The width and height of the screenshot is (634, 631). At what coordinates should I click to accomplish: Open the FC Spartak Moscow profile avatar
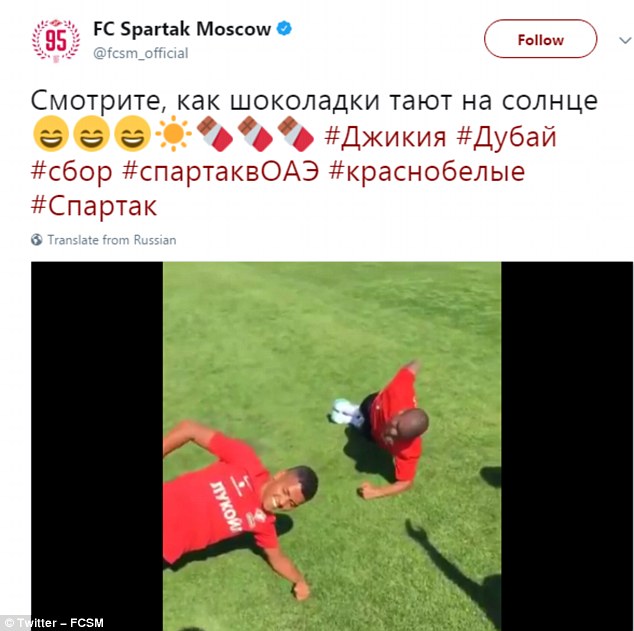click(56, 40)
